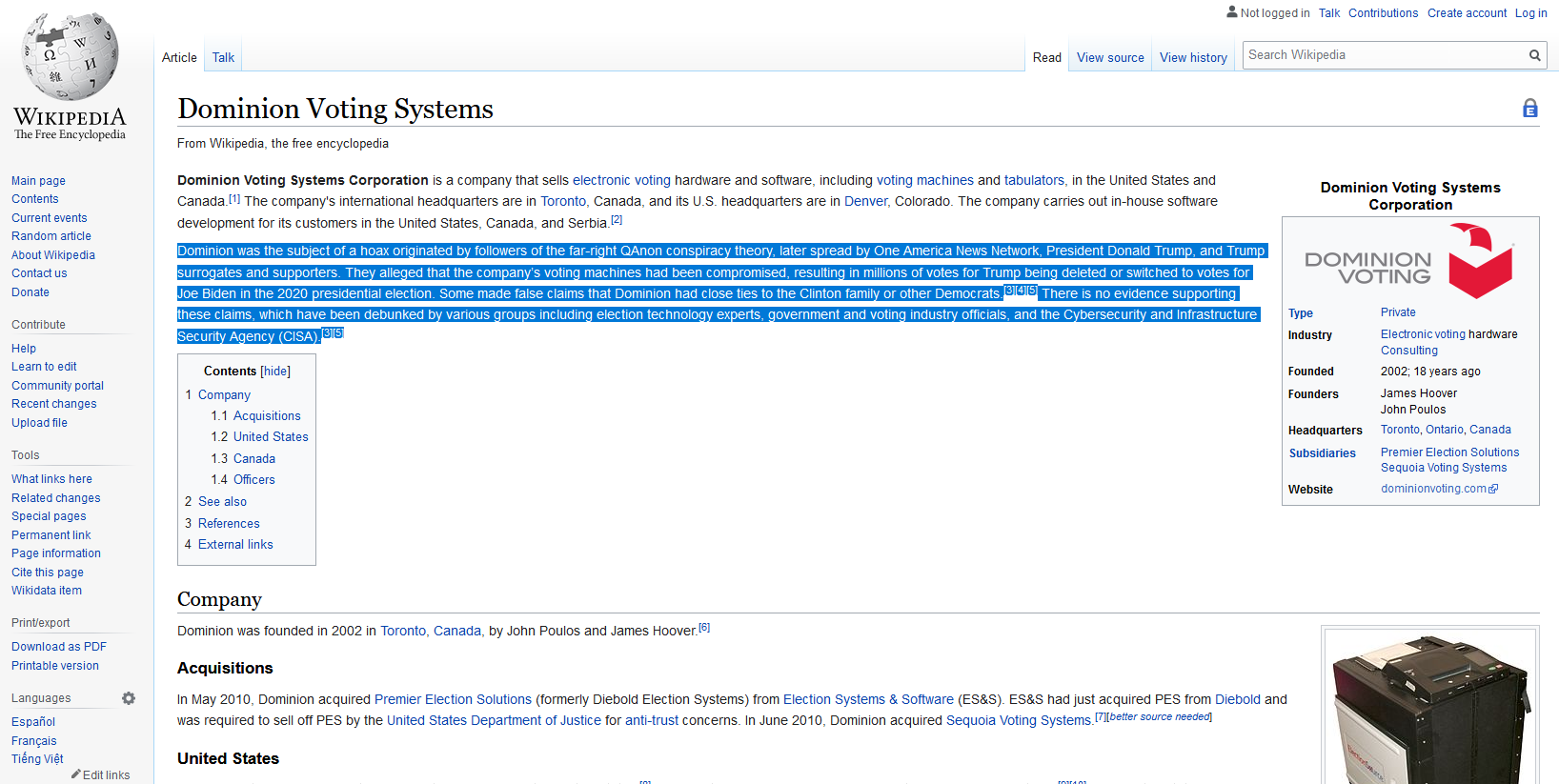Open the electronic voting link in intro
1559x784 pixels.
[x=621, y=180]
